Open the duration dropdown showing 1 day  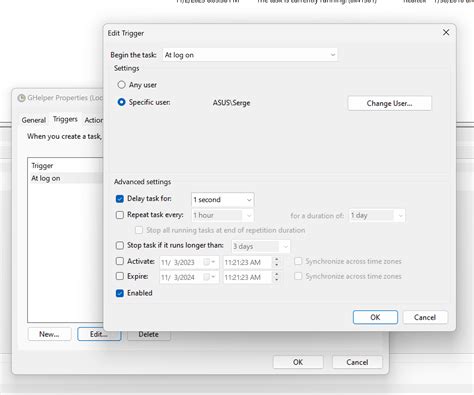(377, 216)
